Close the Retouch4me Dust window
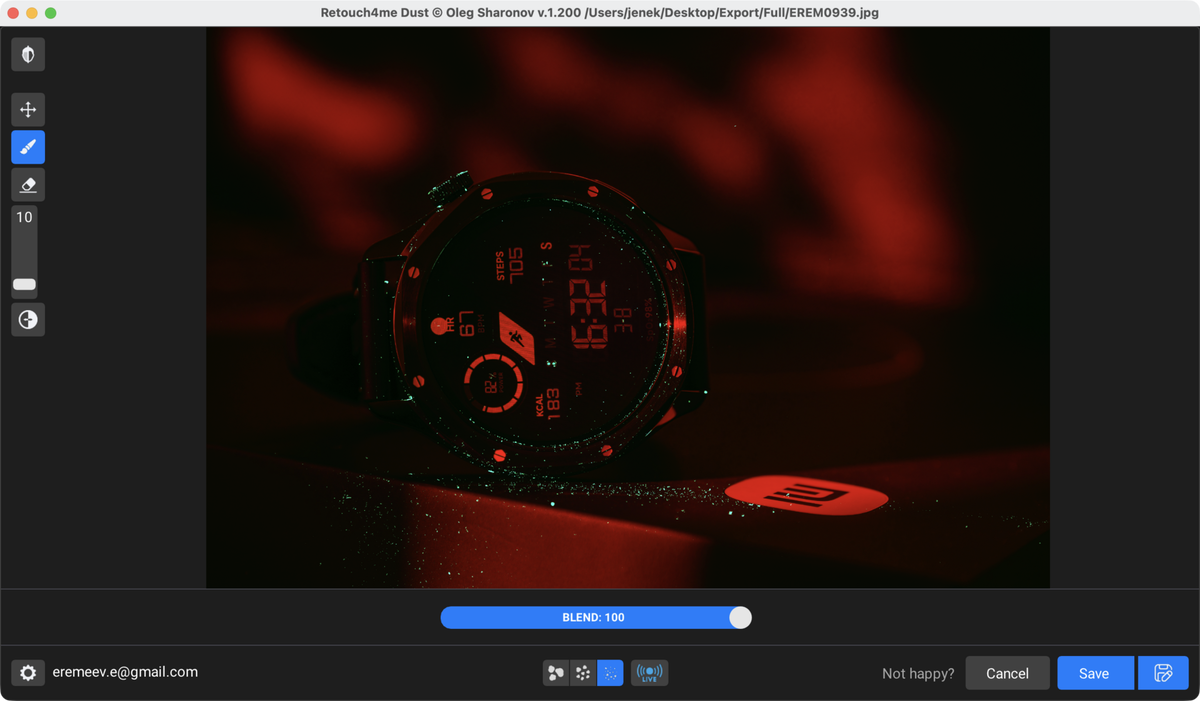Screen dimensions: 1200x701 click(x=13, y=13)
